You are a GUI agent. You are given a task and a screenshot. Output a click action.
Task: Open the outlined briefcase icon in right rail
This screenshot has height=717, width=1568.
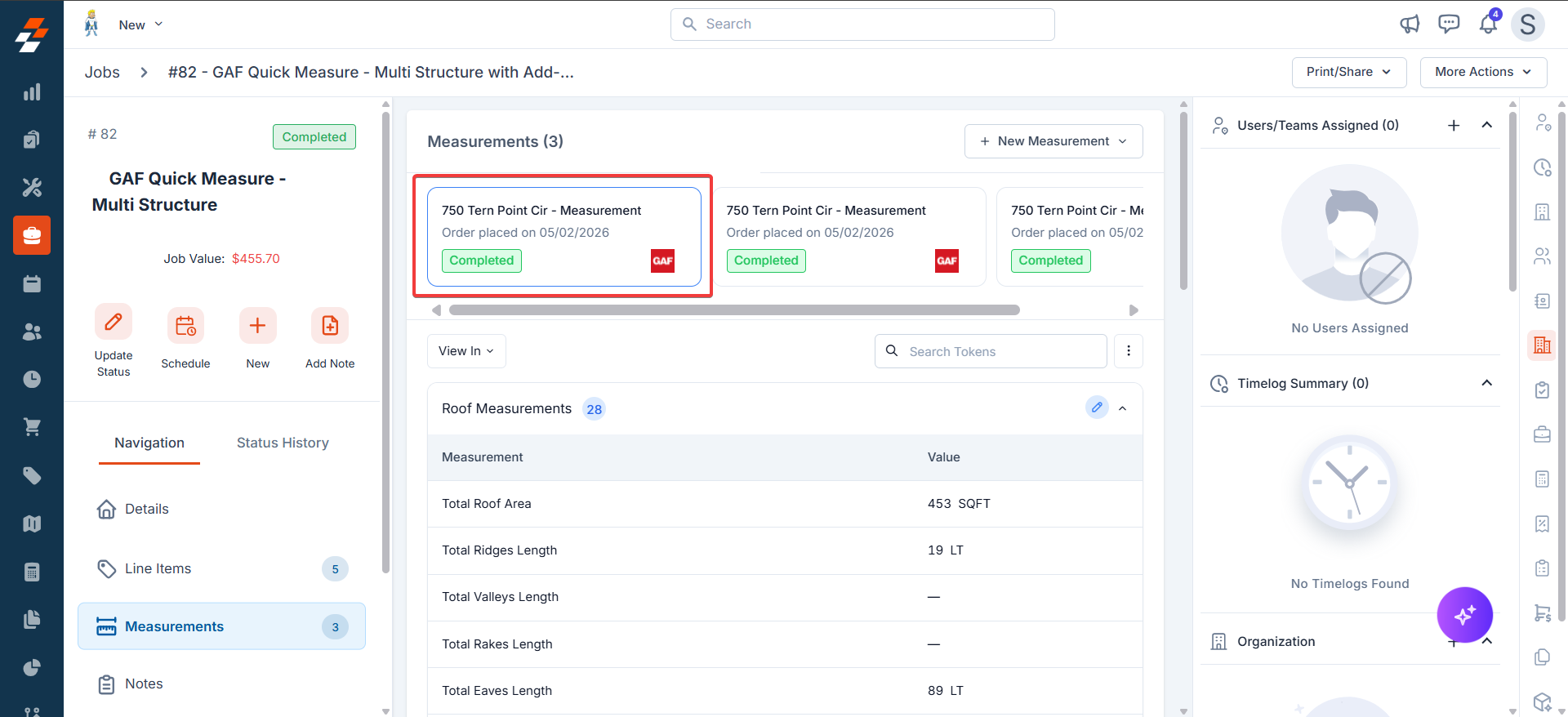click(1542, 434)
